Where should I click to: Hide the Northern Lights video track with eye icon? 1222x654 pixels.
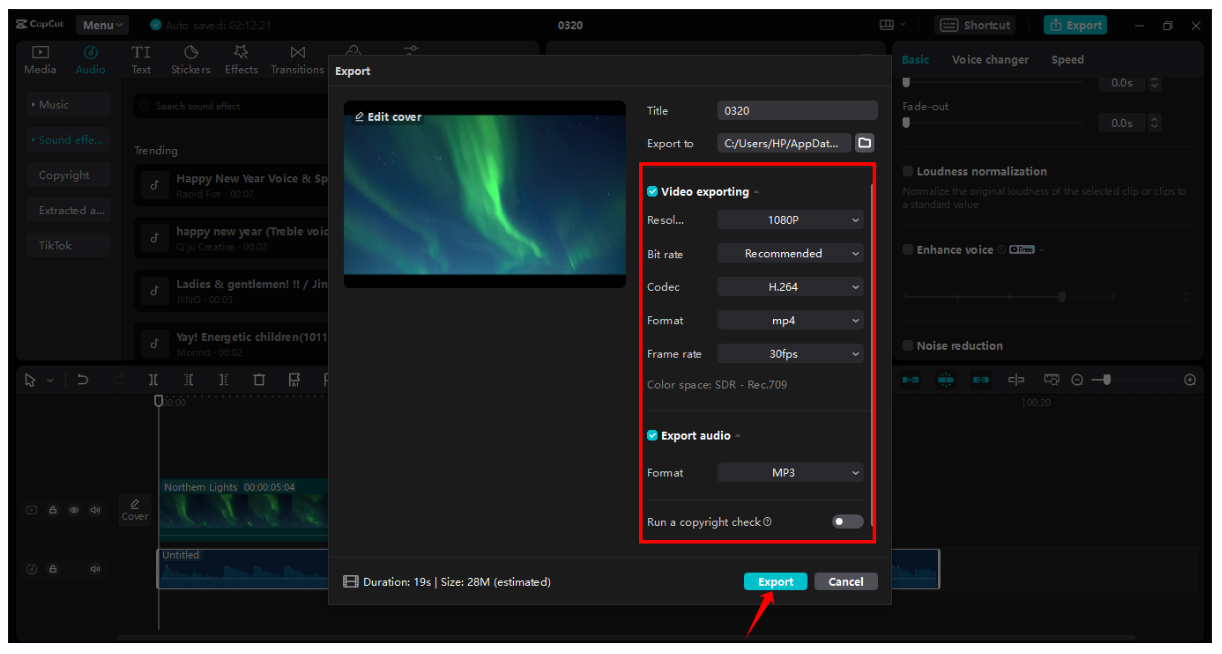(x=74, y=510)
